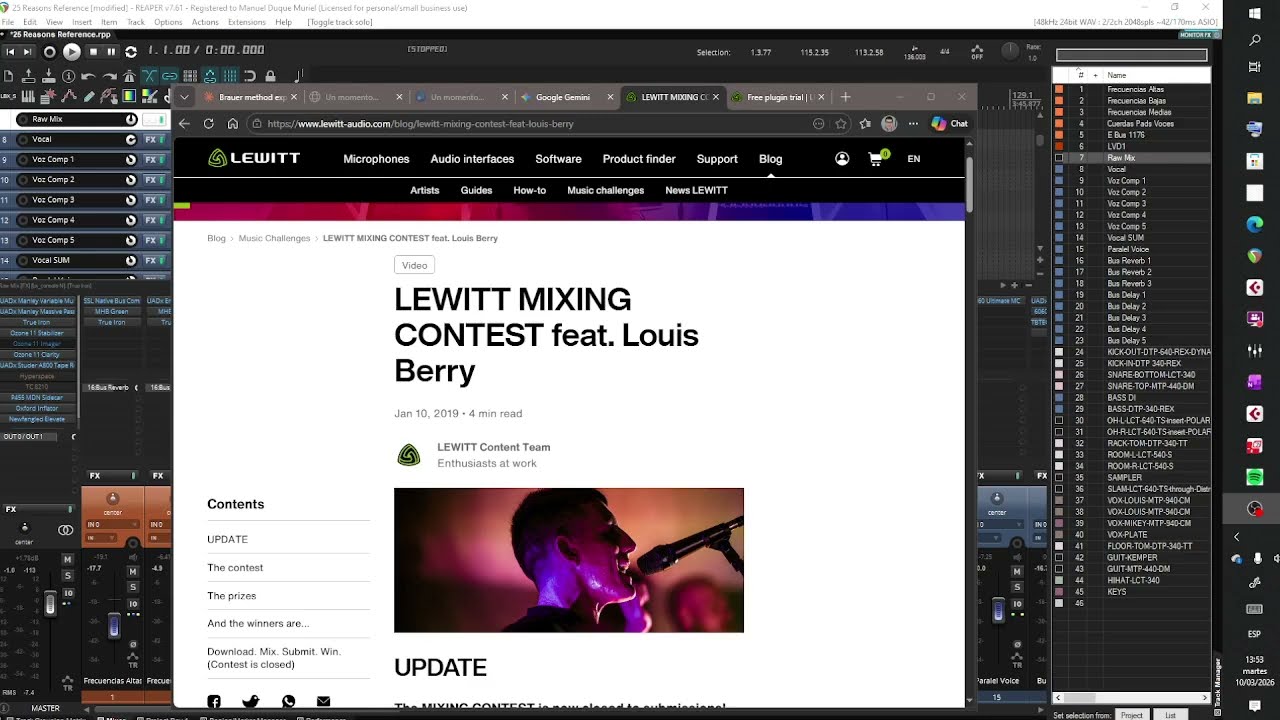Jump to The prizes contents link
Viewport: 1280px width, 720px height.
point(231,596)
